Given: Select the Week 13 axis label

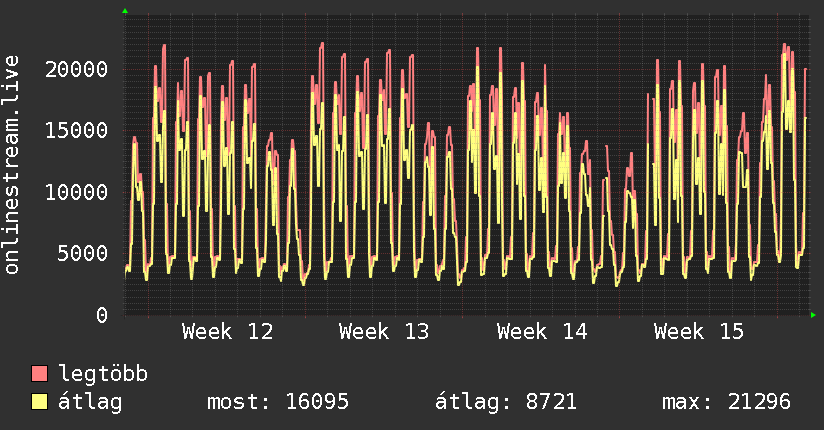Looking at the screenshot, I should pos(385,332).
